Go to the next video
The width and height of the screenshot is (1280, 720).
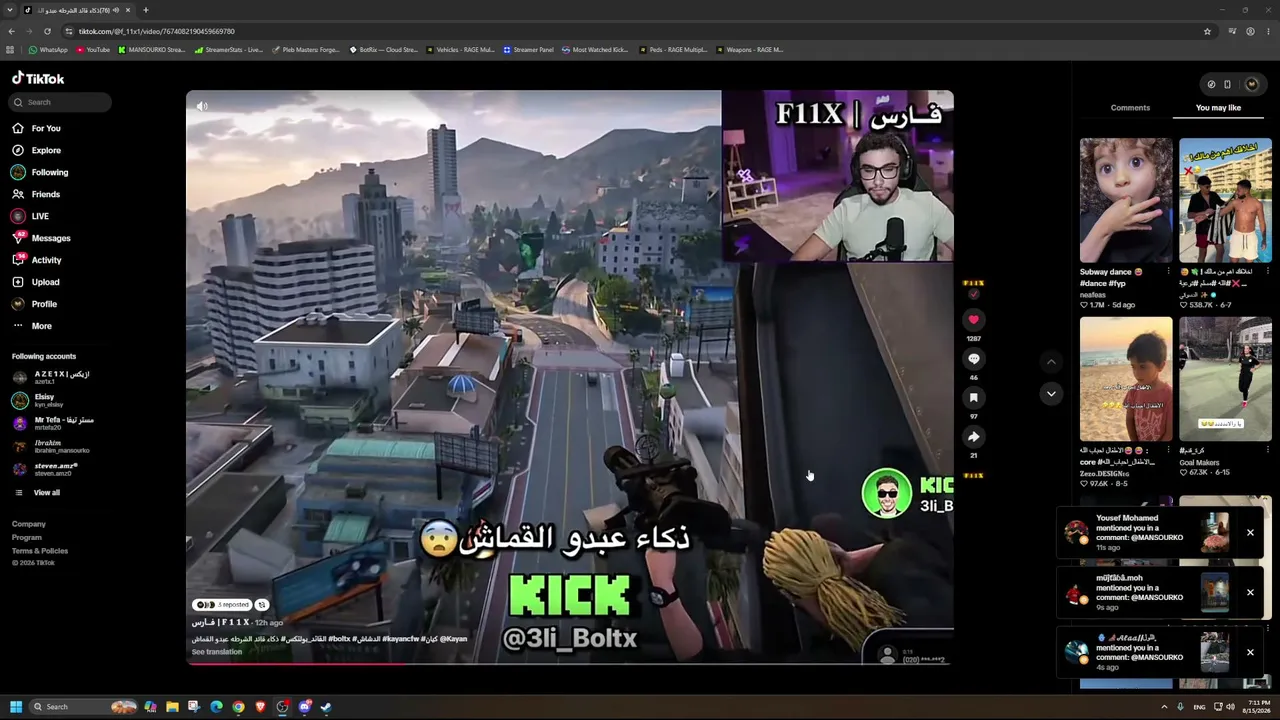1051,394
